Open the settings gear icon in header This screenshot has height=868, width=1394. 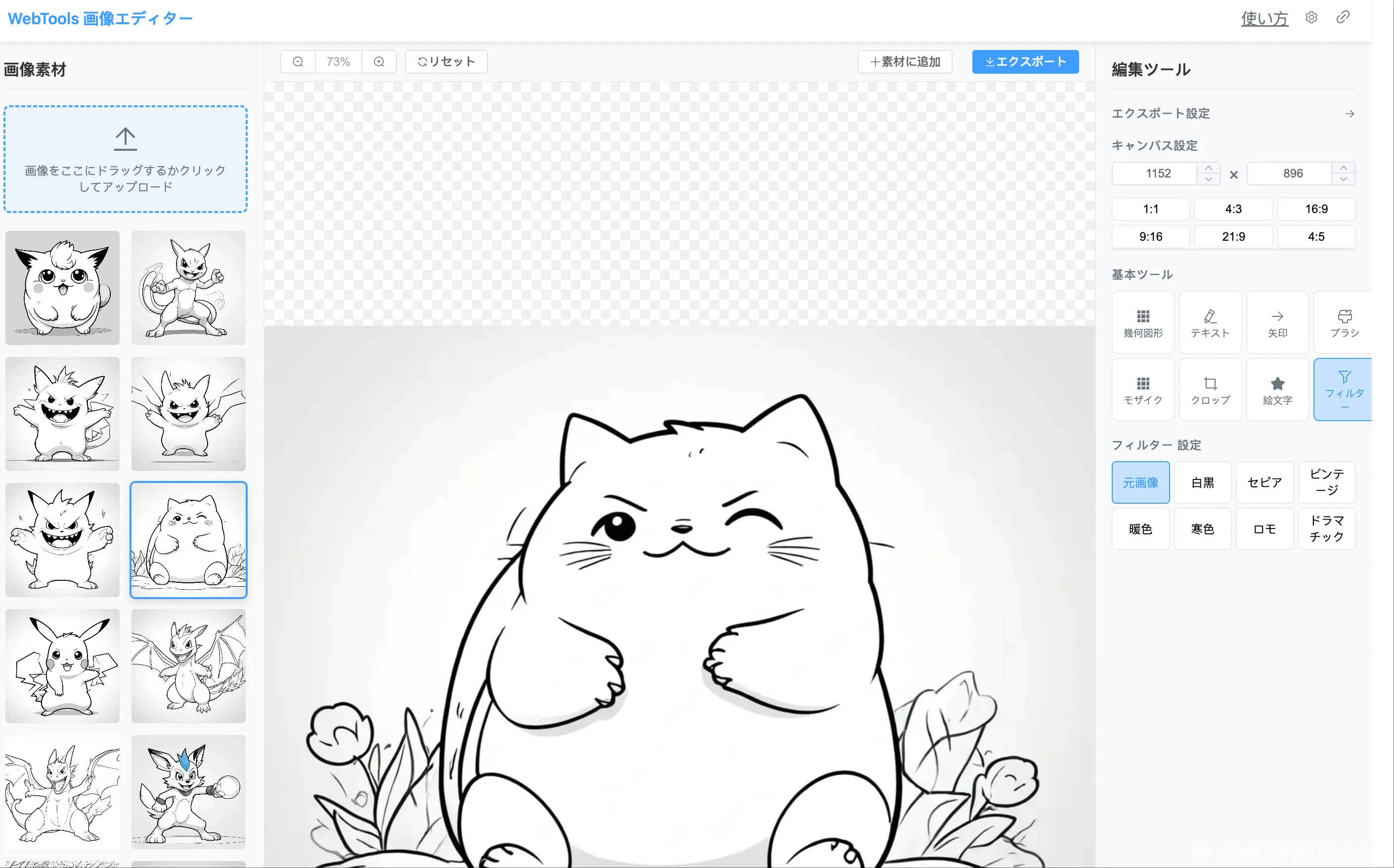click(x=1311, y=17)
